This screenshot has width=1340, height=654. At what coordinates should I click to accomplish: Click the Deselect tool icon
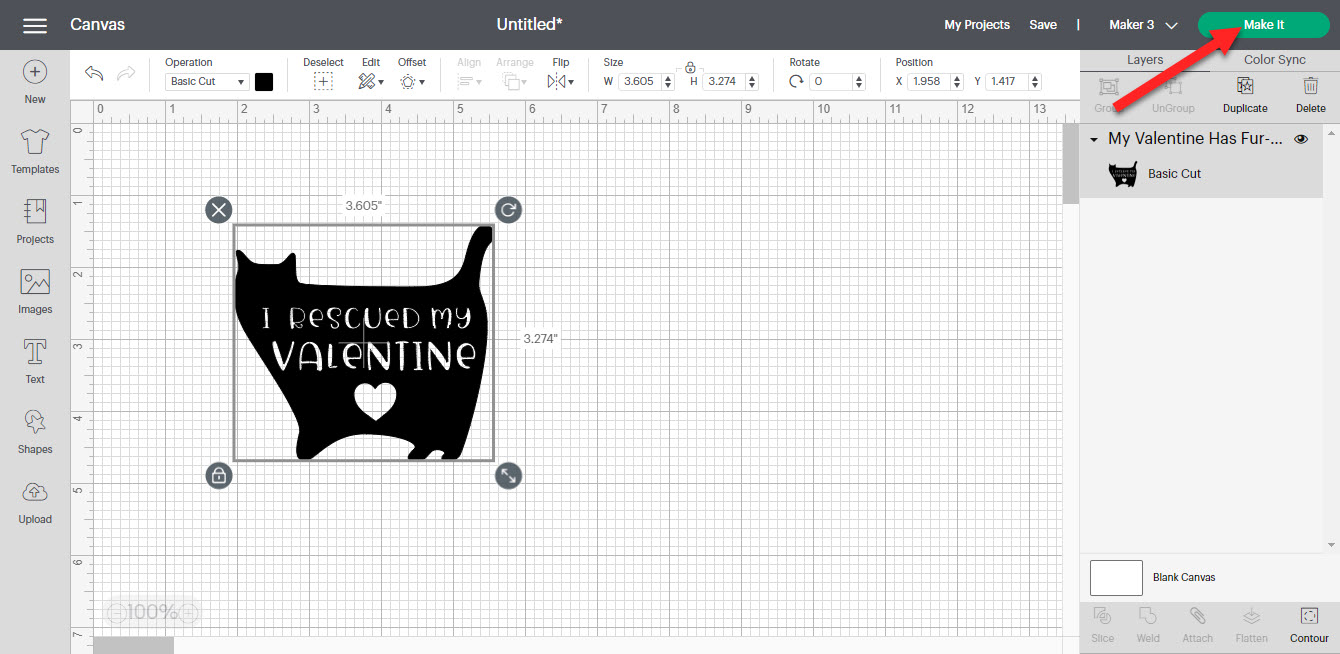click(322, 82)
